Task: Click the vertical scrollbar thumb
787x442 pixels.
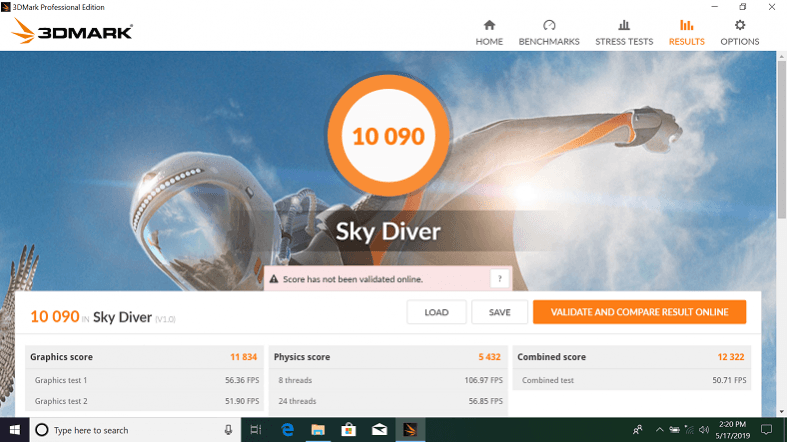Action: coord(781,139)
